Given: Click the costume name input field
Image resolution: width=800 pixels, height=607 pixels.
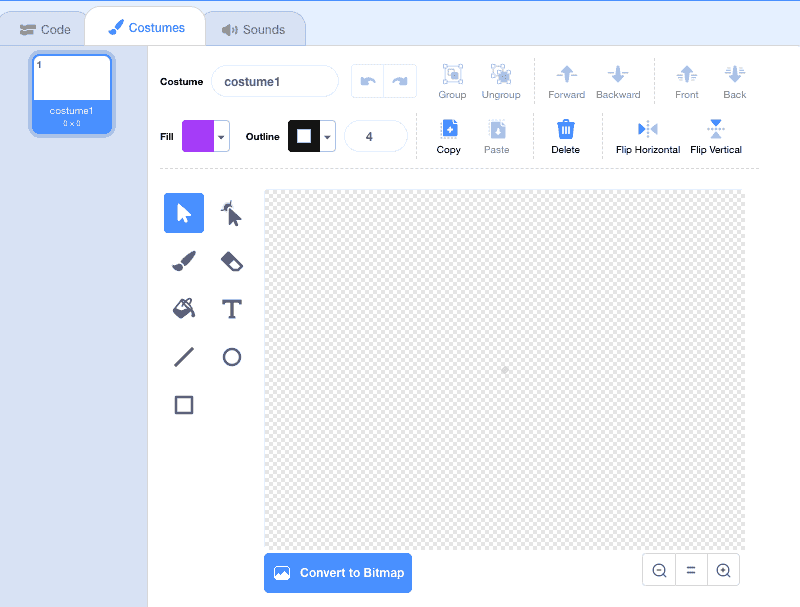Looking at the screenshot, I should [274, 82].
